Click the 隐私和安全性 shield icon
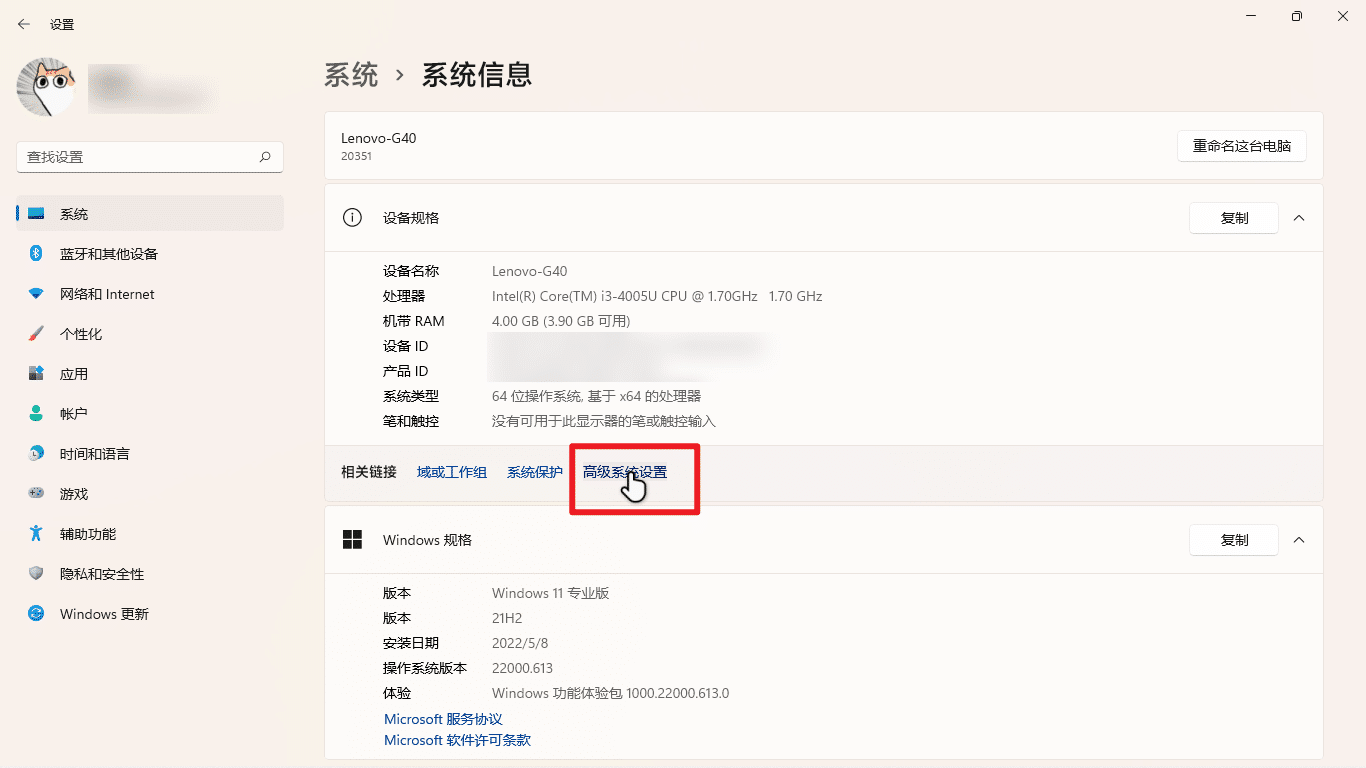 click(36, 574)
